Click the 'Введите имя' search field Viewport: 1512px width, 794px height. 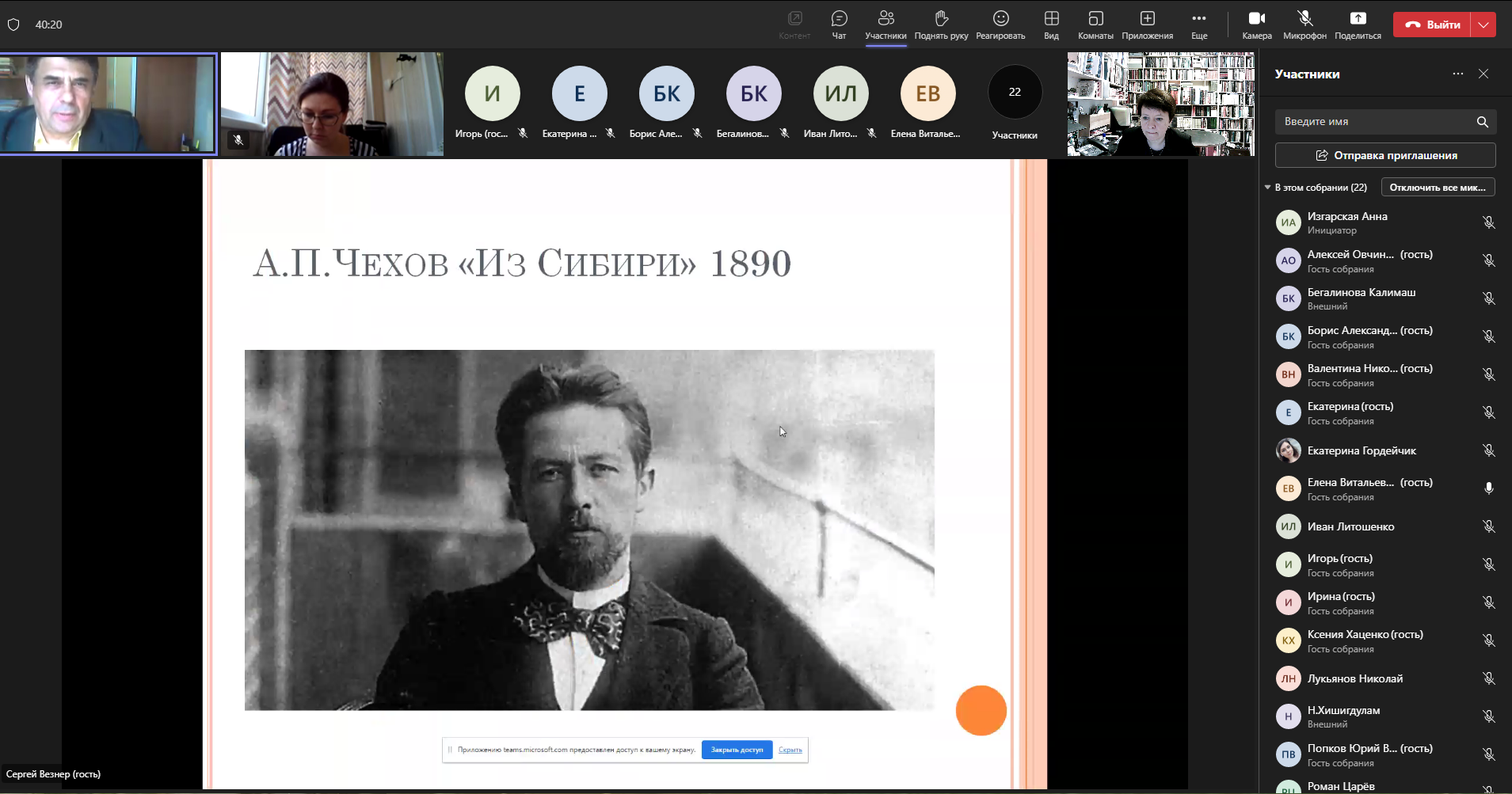(x=1376, y=122)
